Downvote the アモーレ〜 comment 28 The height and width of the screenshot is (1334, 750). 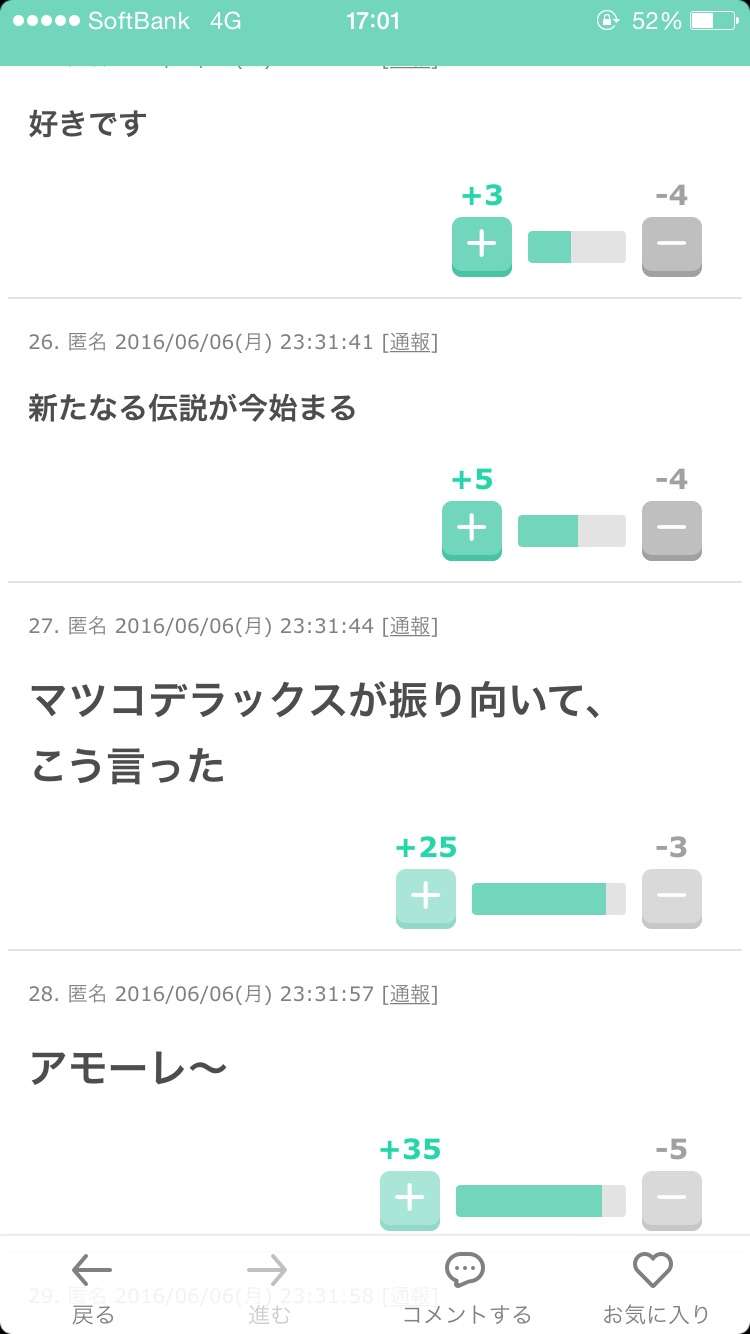point(672,1200)
